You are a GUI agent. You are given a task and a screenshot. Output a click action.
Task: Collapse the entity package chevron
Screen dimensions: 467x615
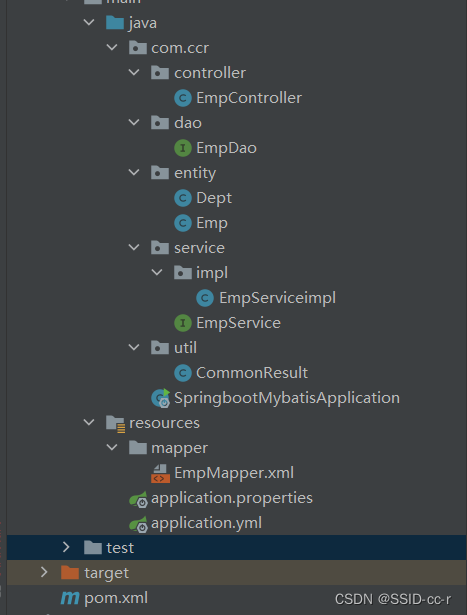(x=134, y=172)
